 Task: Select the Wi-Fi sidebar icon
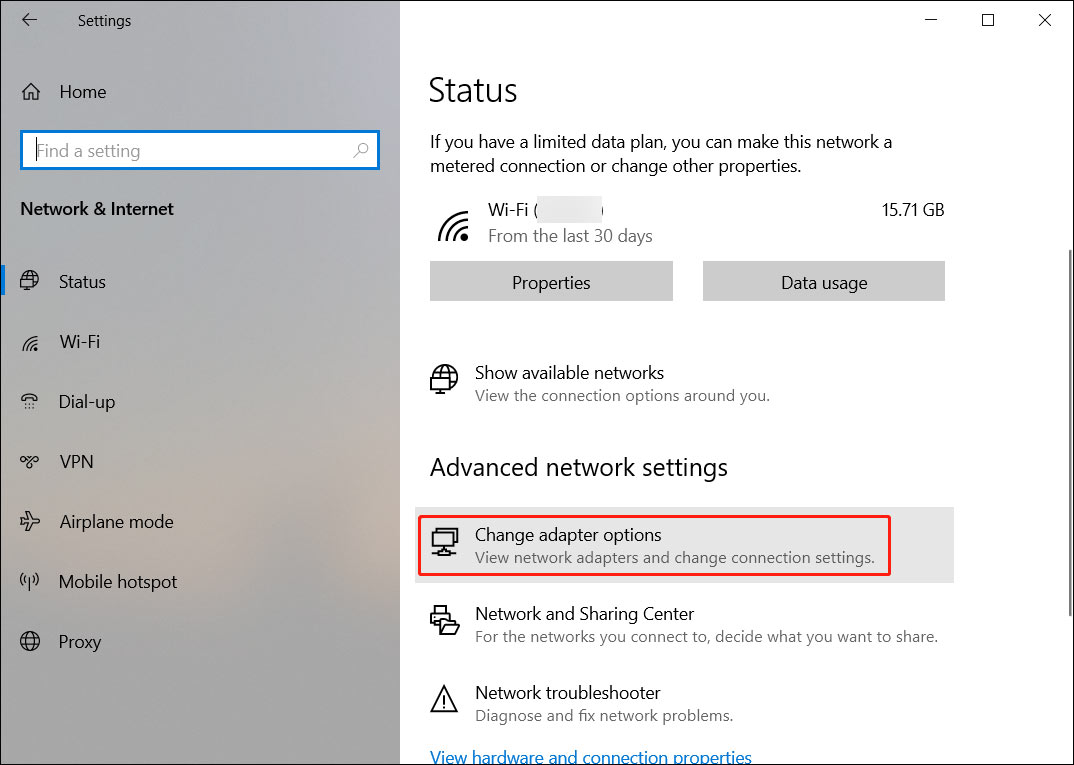click(30, 341)
